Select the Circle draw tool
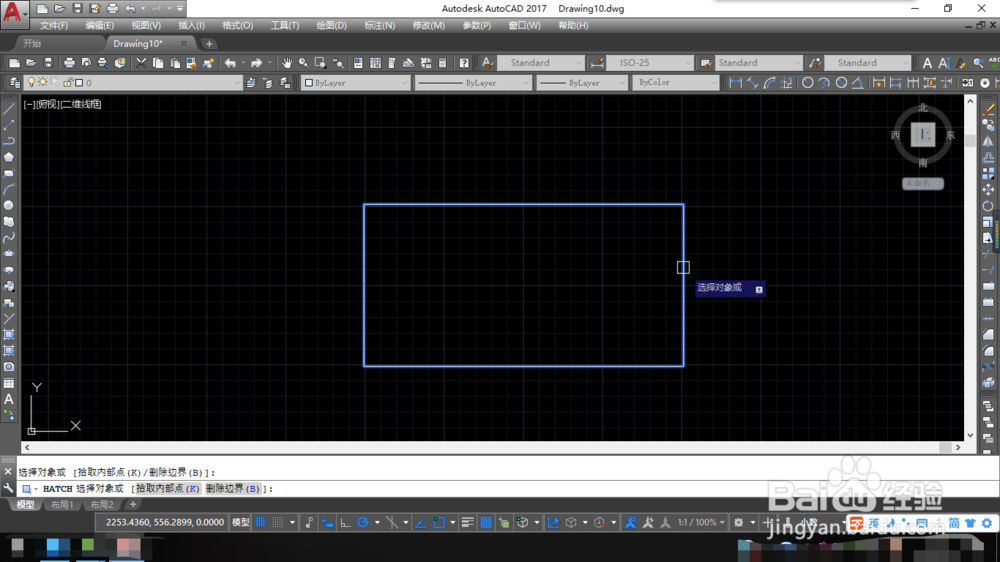The width and height of the screenshot is (1000, 562). tap(9, 205)
